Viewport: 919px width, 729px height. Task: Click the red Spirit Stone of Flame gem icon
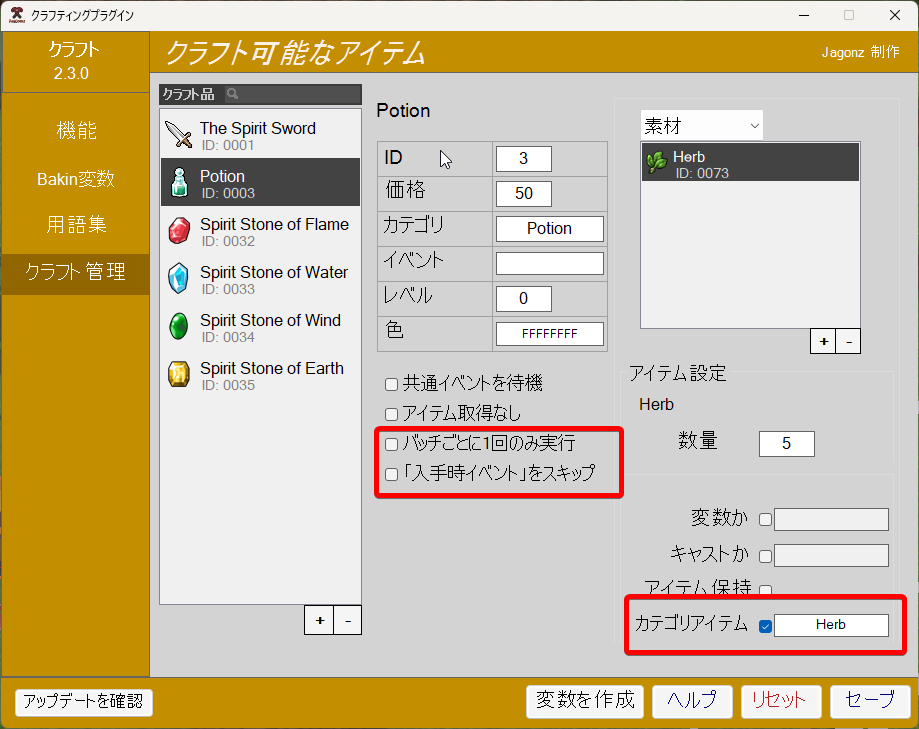[179, 230]
